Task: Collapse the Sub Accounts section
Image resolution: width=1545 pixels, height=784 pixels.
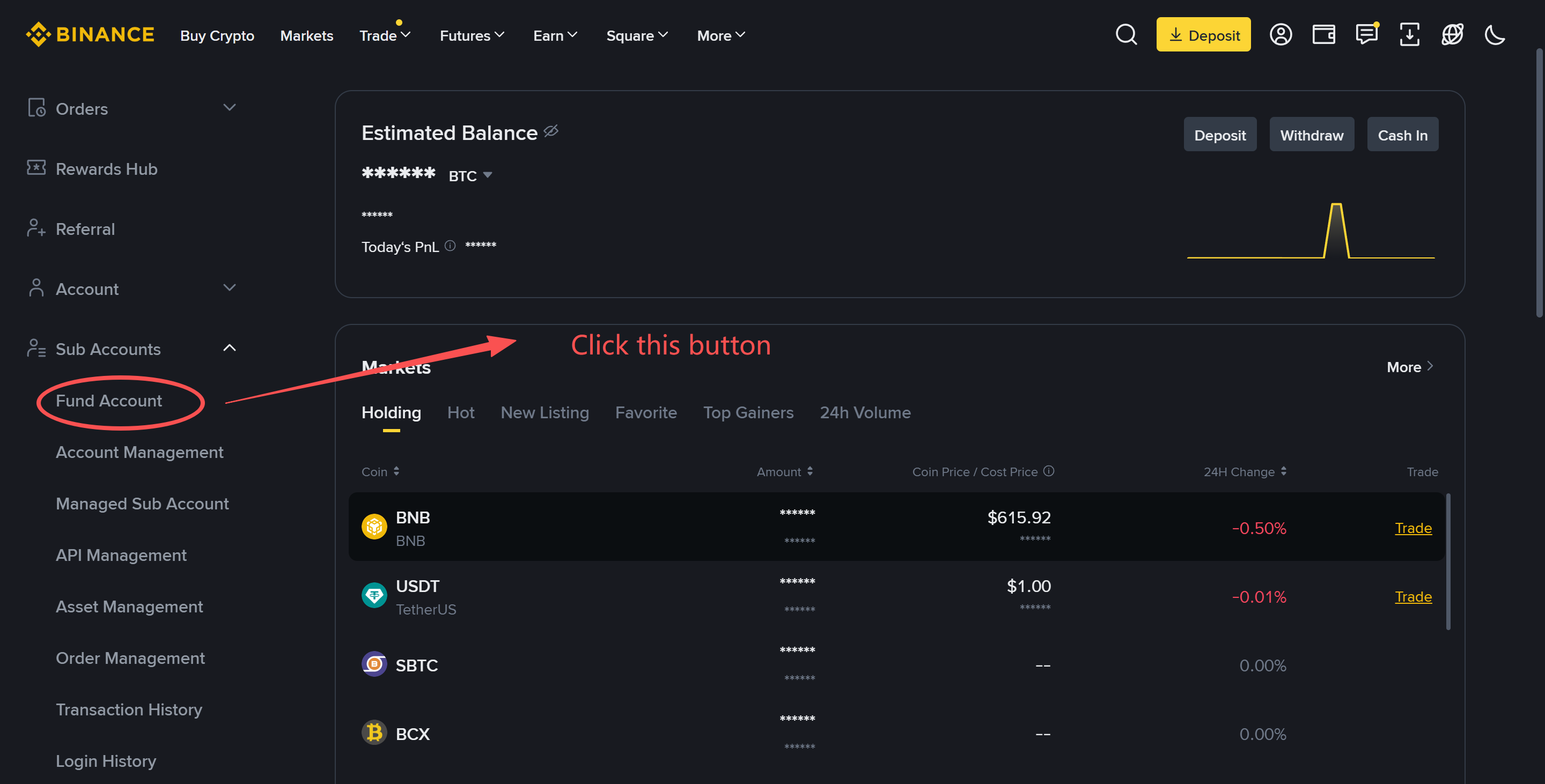Action: (x=229, y=348)
